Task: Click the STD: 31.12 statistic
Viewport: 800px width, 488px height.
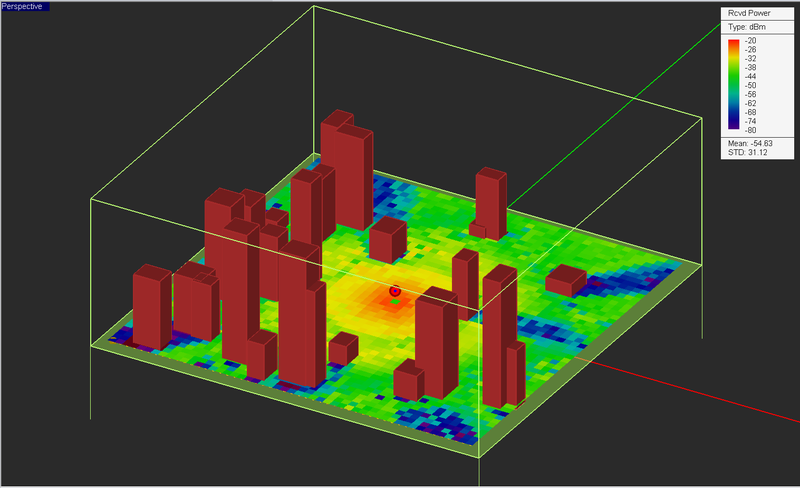Action: point(747,152)
